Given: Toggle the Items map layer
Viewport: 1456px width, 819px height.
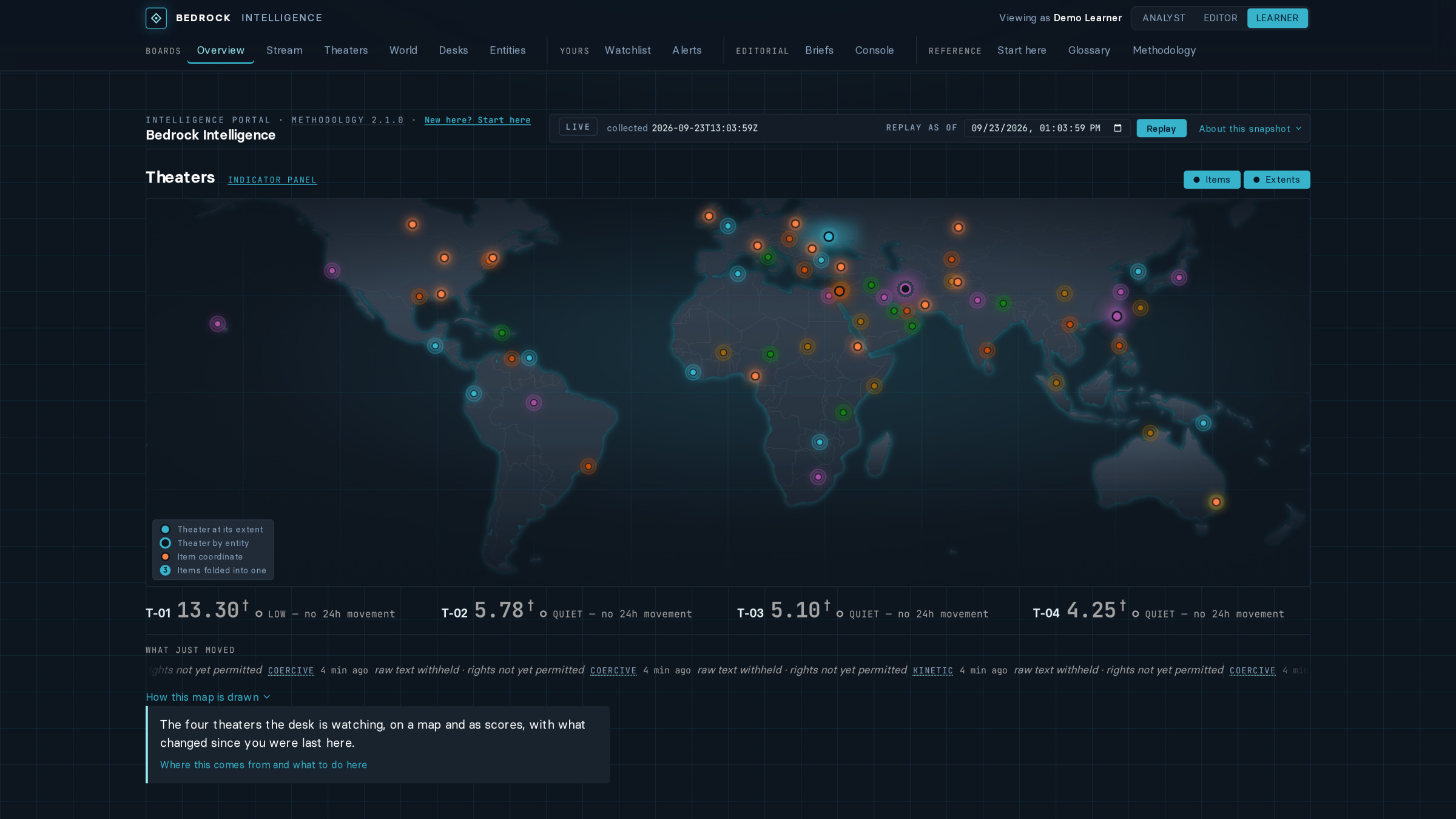Looking at the screenshot, I should coord(1212,180).
